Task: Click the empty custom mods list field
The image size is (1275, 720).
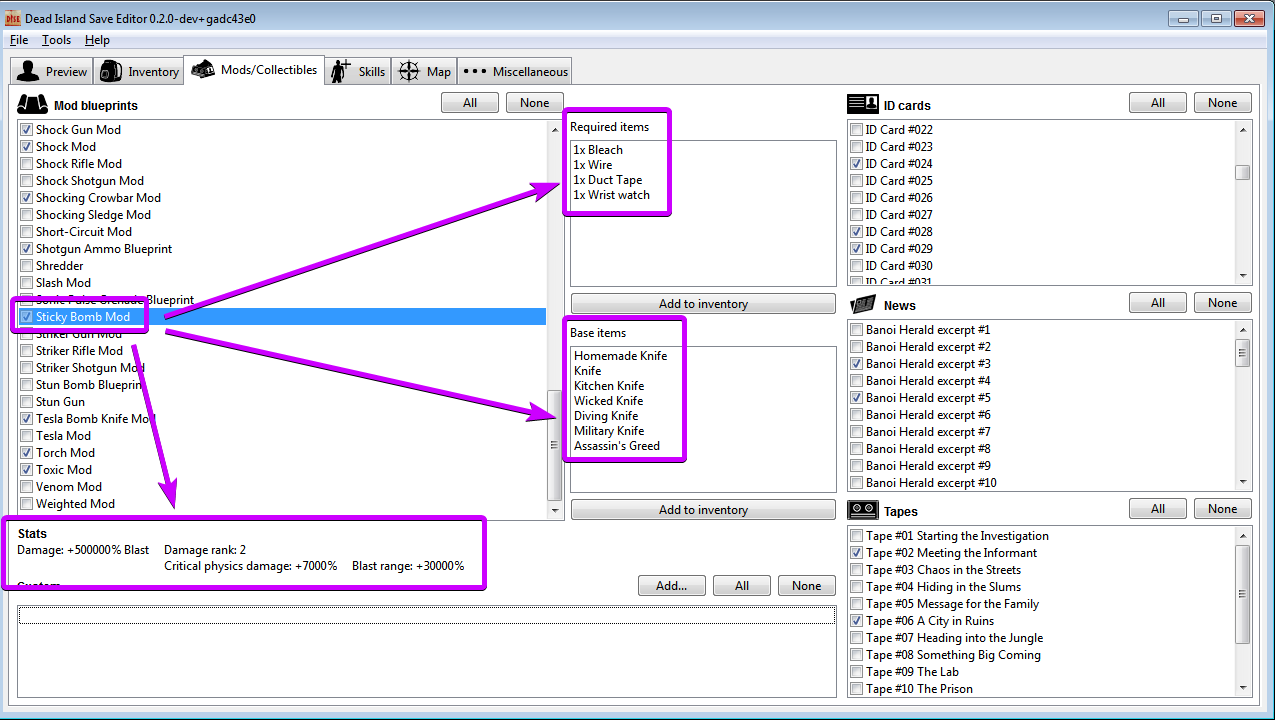Action: (426, 650)
